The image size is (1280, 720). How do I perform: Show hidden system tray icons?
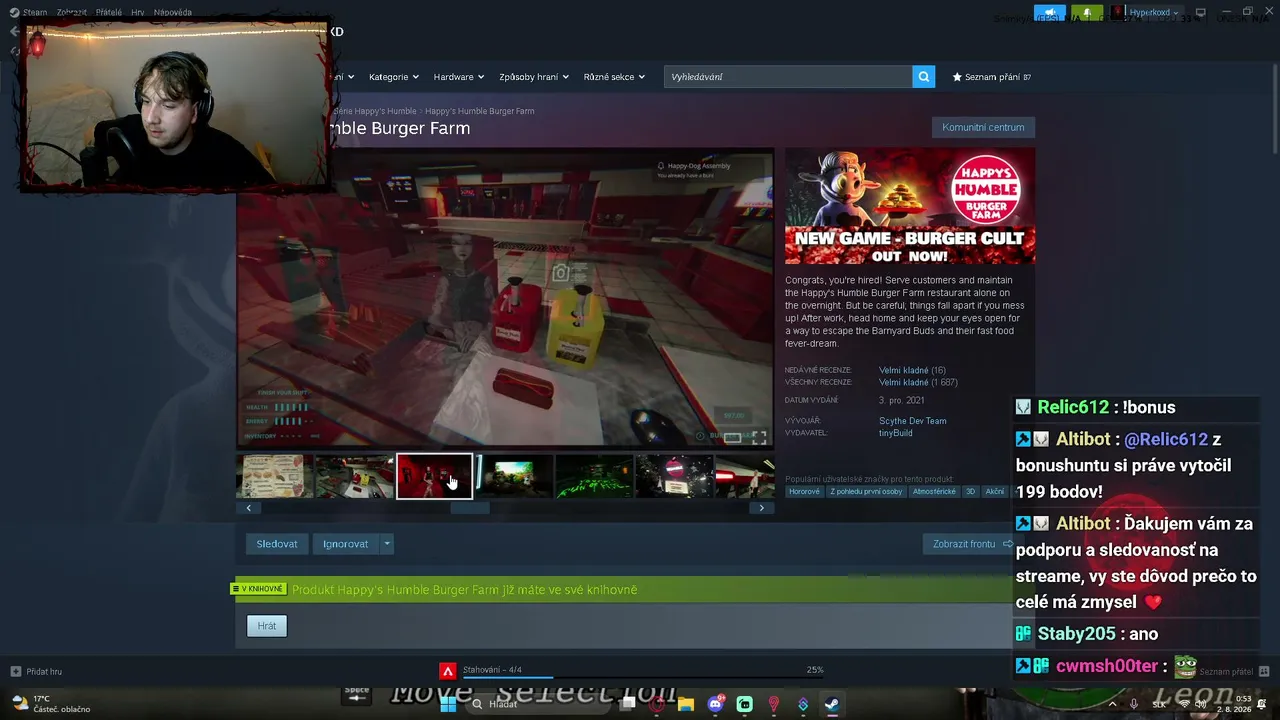pyautogui.click(x=1112, y=704)
